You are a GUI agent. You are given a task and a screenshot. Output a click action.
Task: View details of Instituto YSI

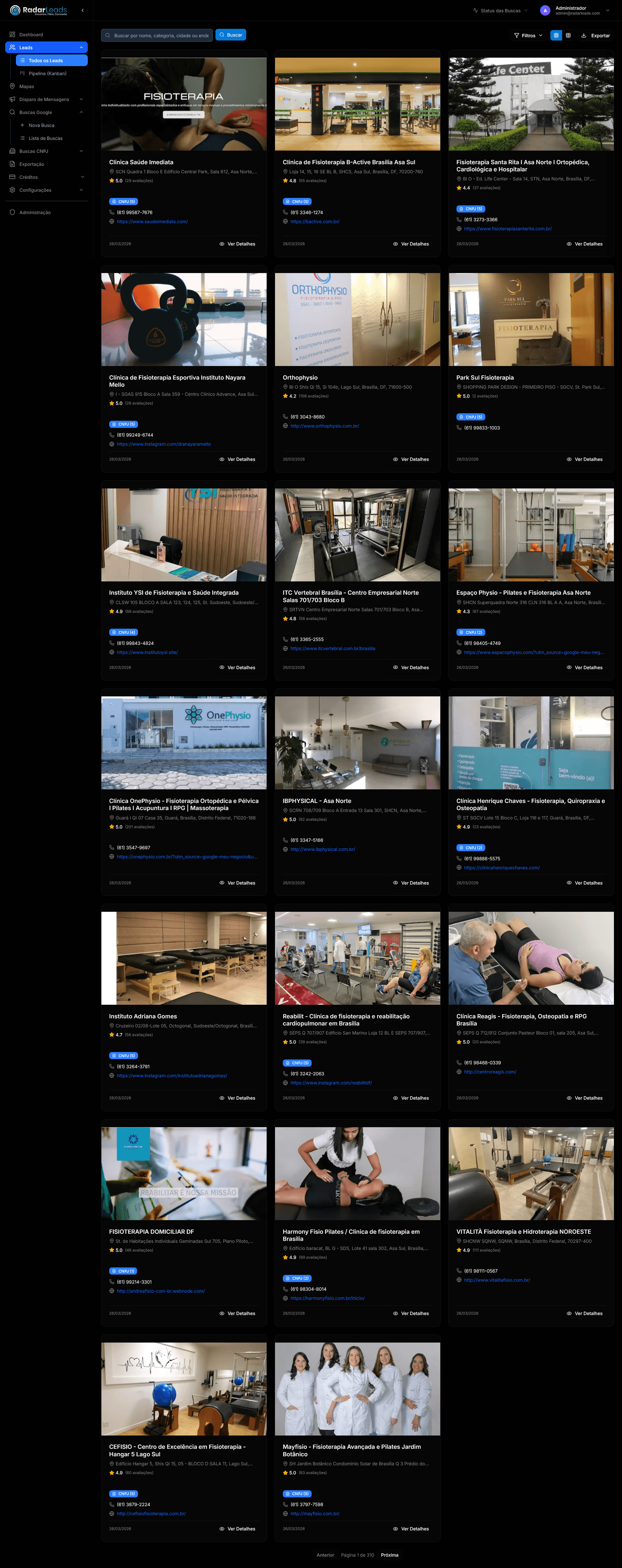(237, 668)
